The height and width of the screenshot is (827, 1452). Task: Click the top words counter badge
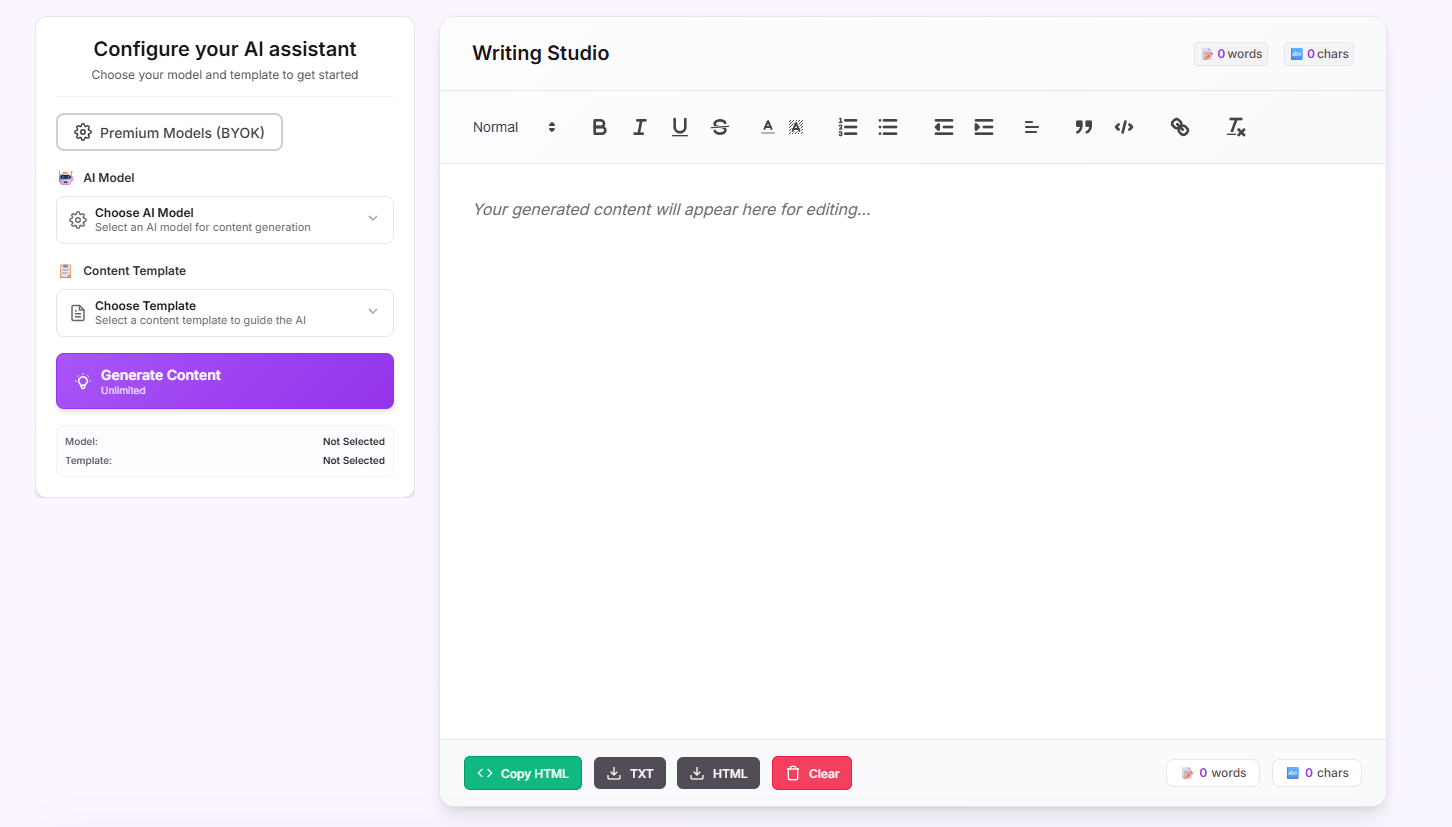(1231, 54)
